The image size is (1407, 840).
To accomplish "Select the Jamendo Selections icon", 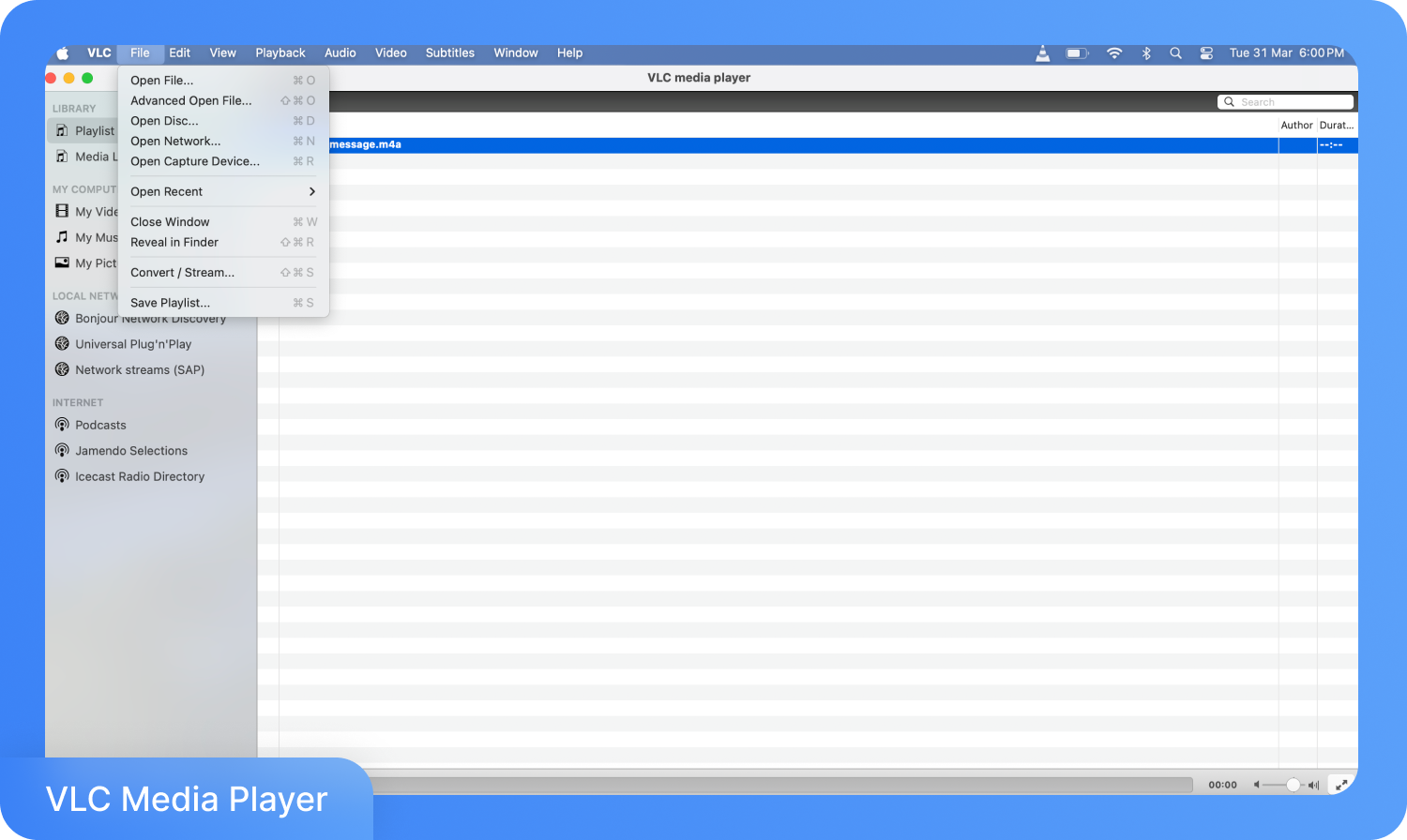I will pos(62,451).
